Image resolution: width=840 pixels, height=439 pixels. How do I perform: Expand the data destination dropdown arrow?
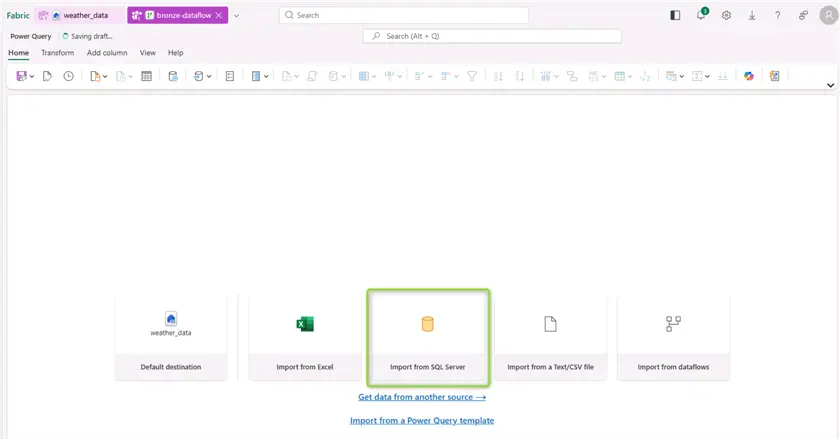[209, 77]
